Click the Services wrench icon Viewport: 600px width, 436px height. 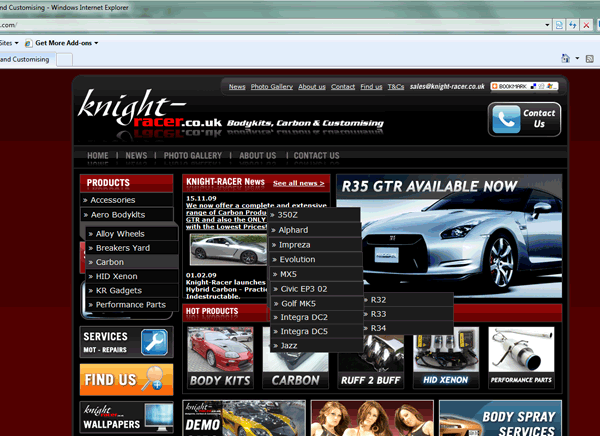[154, 342]
